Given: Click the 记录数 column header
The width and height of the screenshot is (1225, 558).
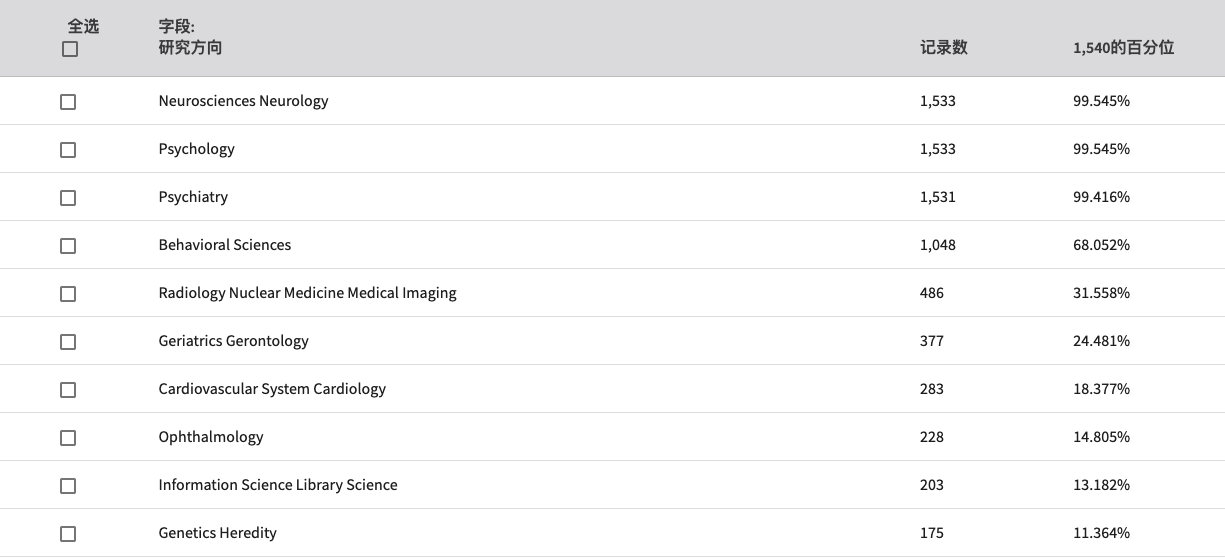Looking at the screenshot, I should click(944, 47).
